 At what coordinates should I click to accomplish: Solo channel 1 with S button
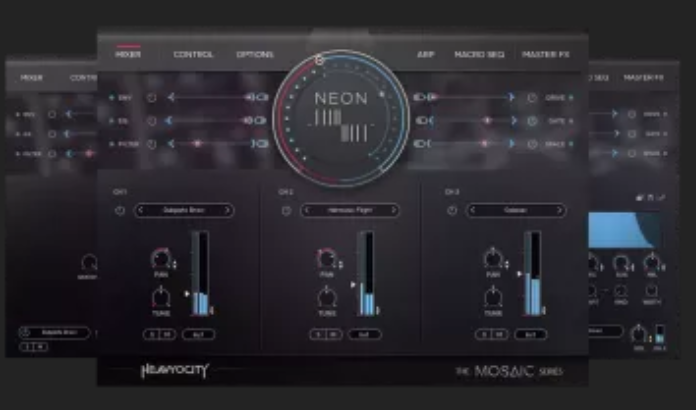[152, 335]
